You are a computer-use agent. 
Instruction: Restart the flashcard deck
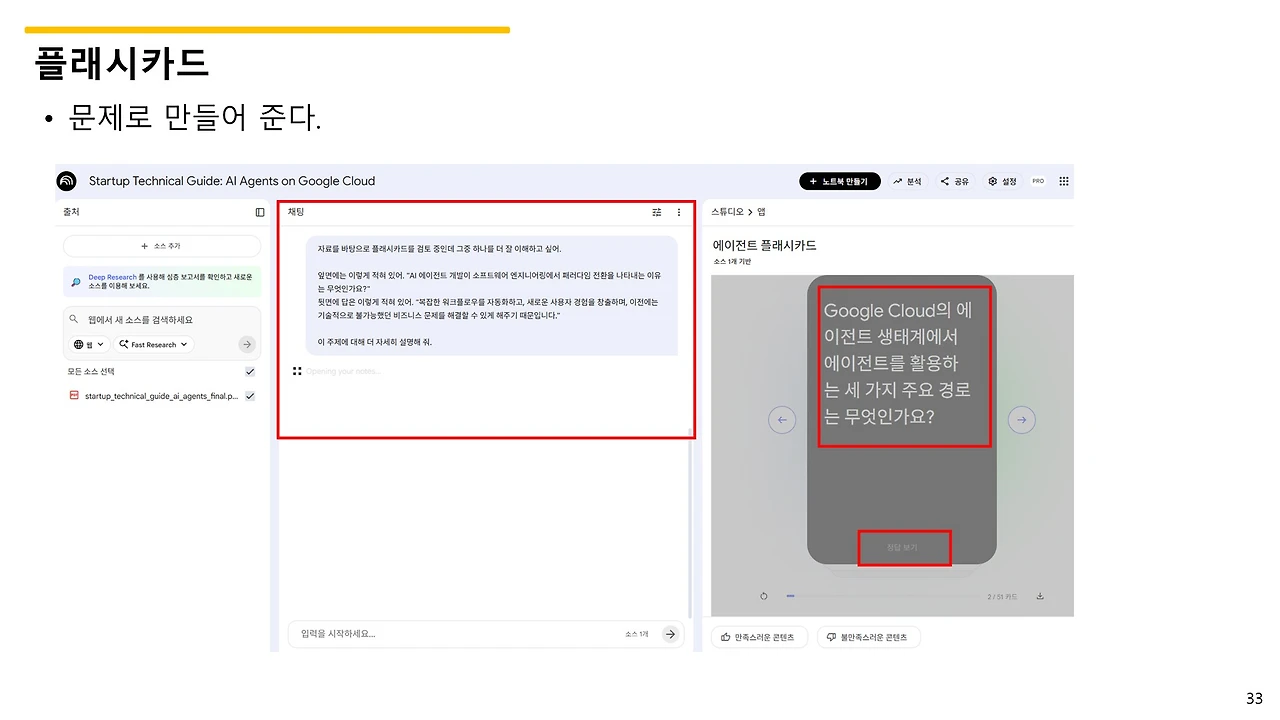pyautogui.click(x=764, y=596)
